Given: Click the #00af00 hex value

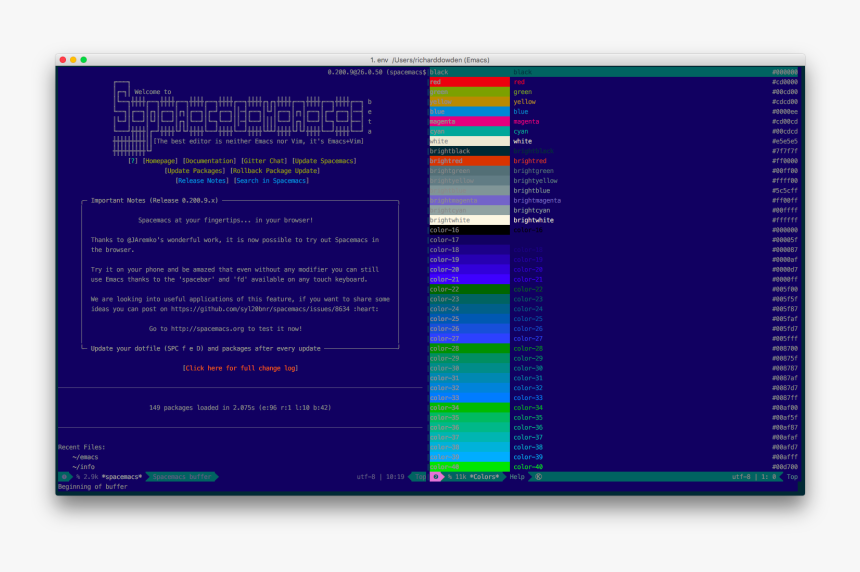Looking at the screenshot, I should coord(784,407).
